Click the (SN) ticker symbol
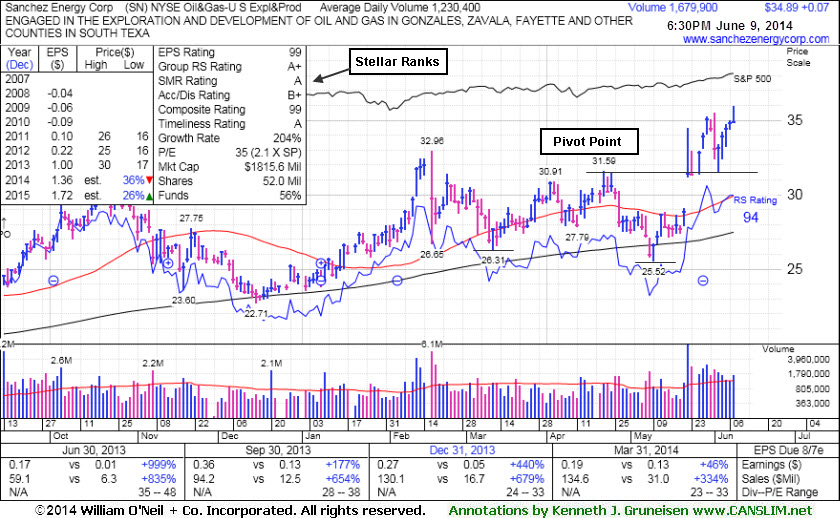840x518 pixels. (137, 7)
